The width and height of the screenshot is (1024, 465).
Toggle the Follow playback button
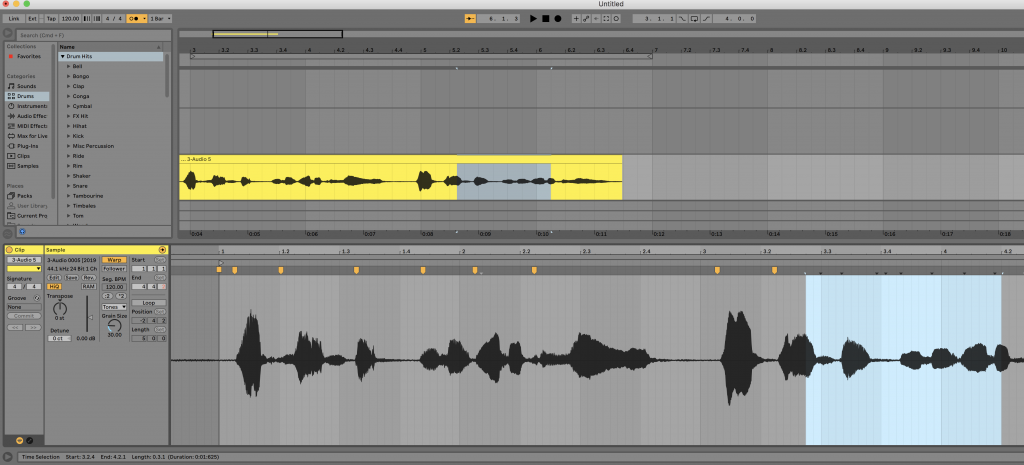(470, 18)
